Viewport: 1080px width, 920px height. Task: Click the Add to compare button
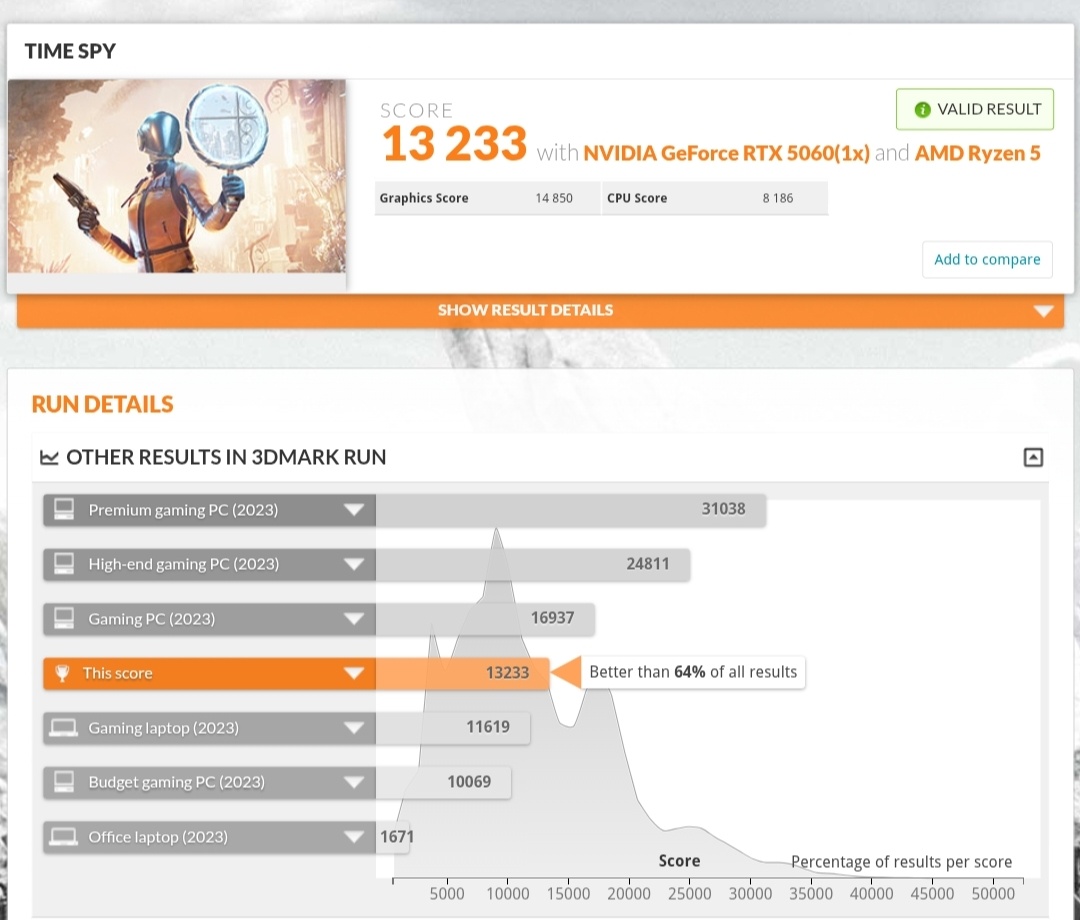click(987, 259)
